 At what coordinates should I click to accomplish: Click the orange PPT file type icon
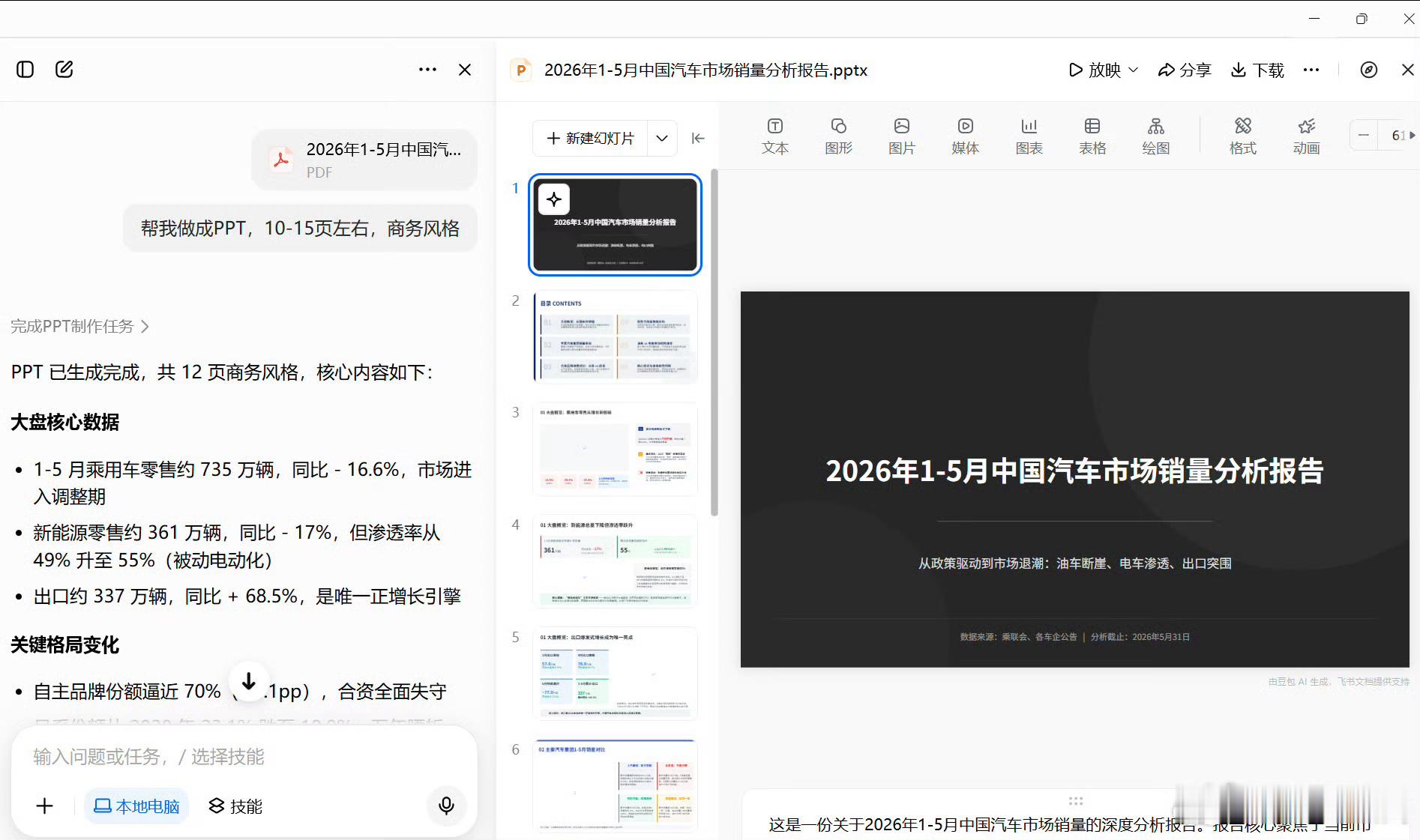pos(521,70)
